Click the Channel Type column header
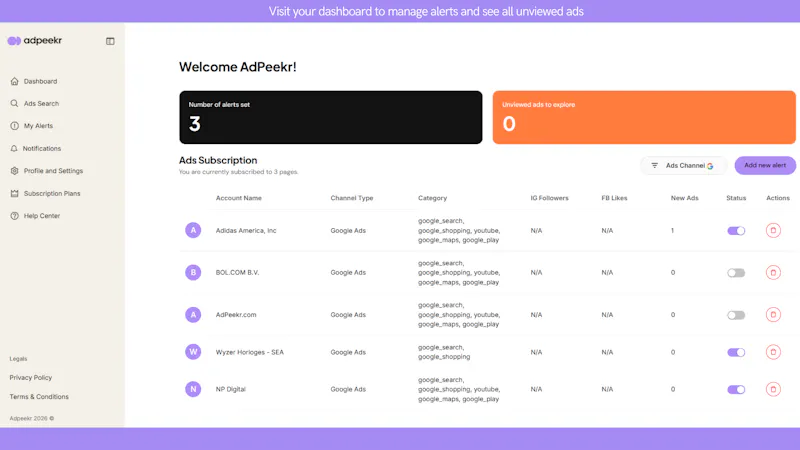 (x=352, y=198)
